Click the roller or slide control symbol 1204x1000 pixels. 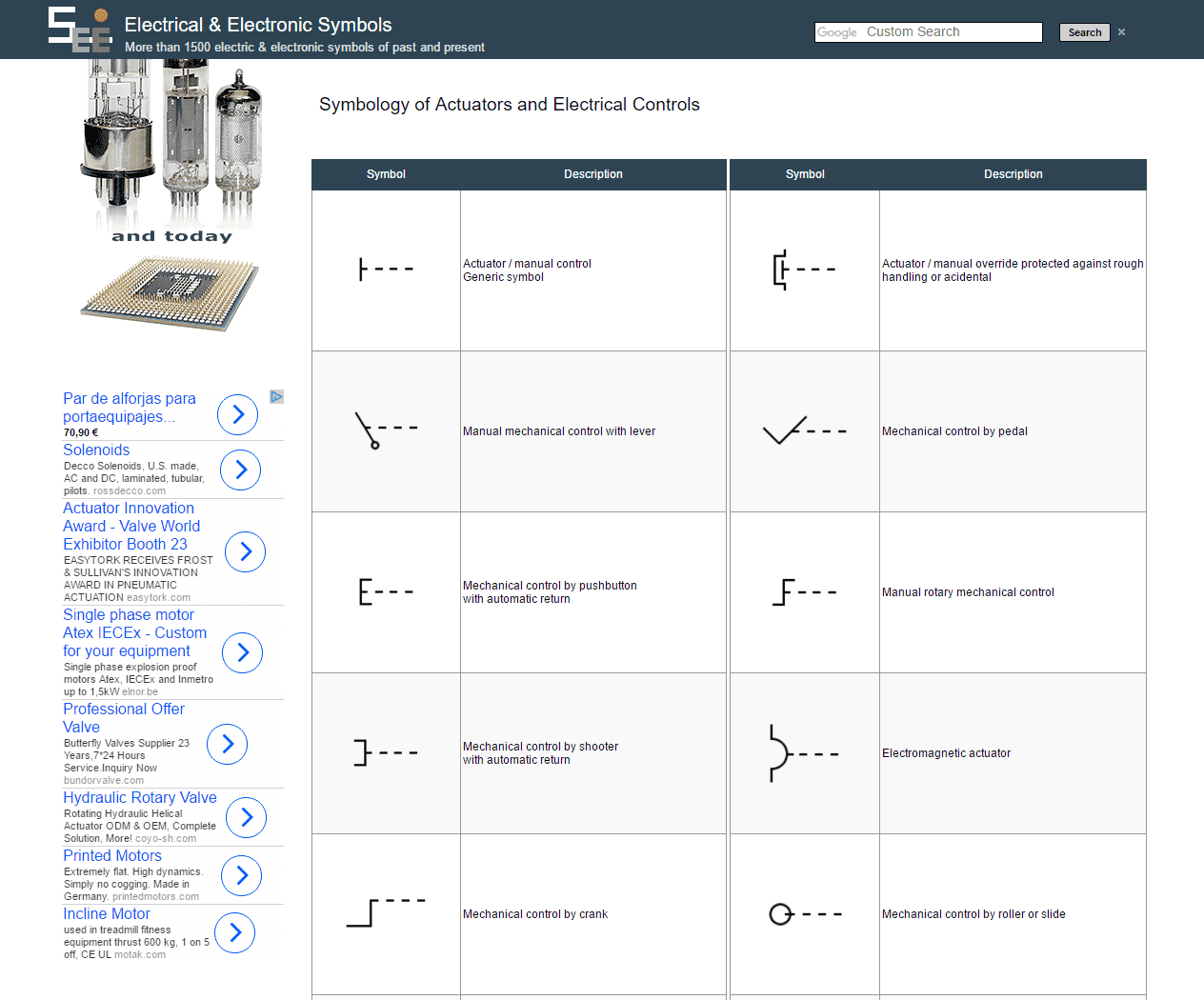805,914
